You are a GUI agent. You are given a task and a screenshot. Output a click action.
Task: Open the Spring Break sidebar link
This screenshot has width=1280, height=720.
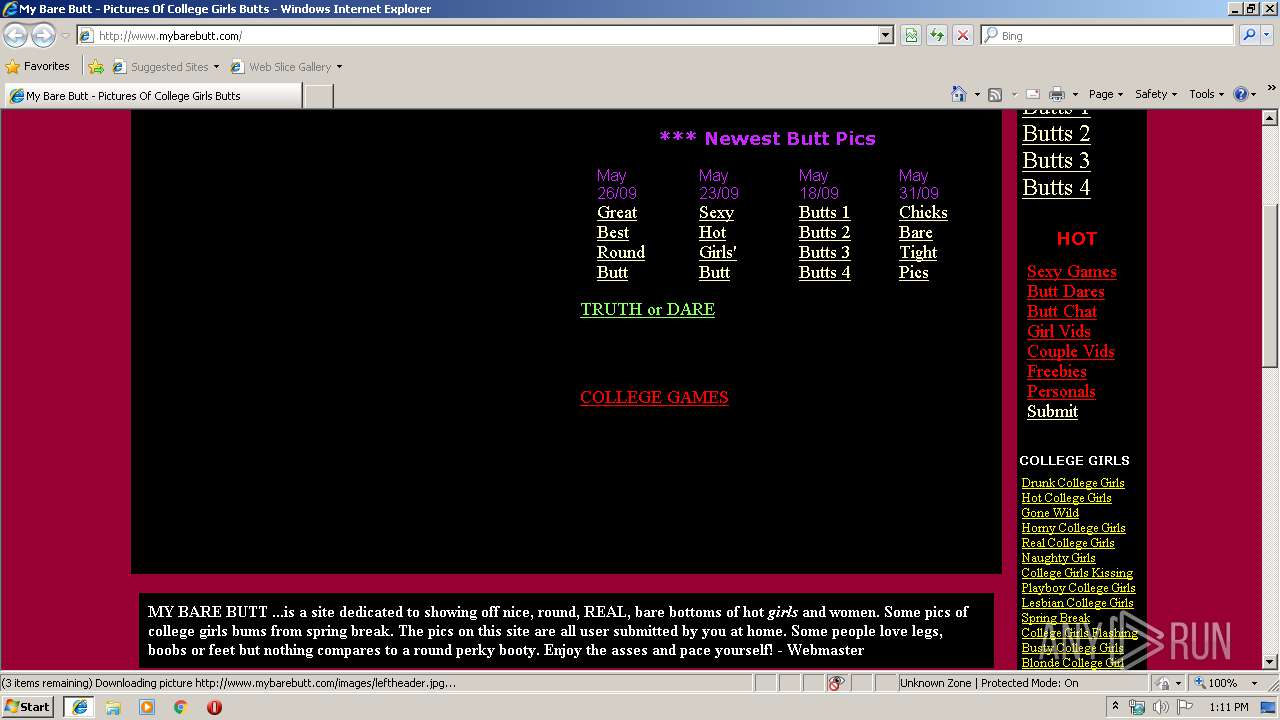[x=1055, y=618]
